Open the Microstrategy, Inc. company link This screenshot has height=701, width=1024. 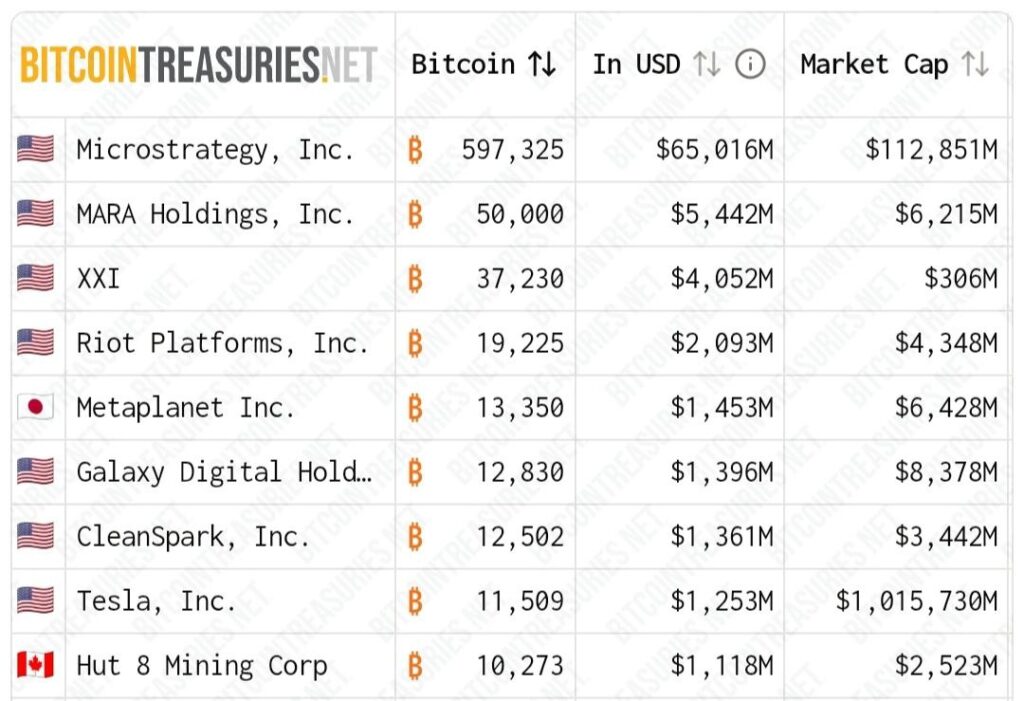215,150
